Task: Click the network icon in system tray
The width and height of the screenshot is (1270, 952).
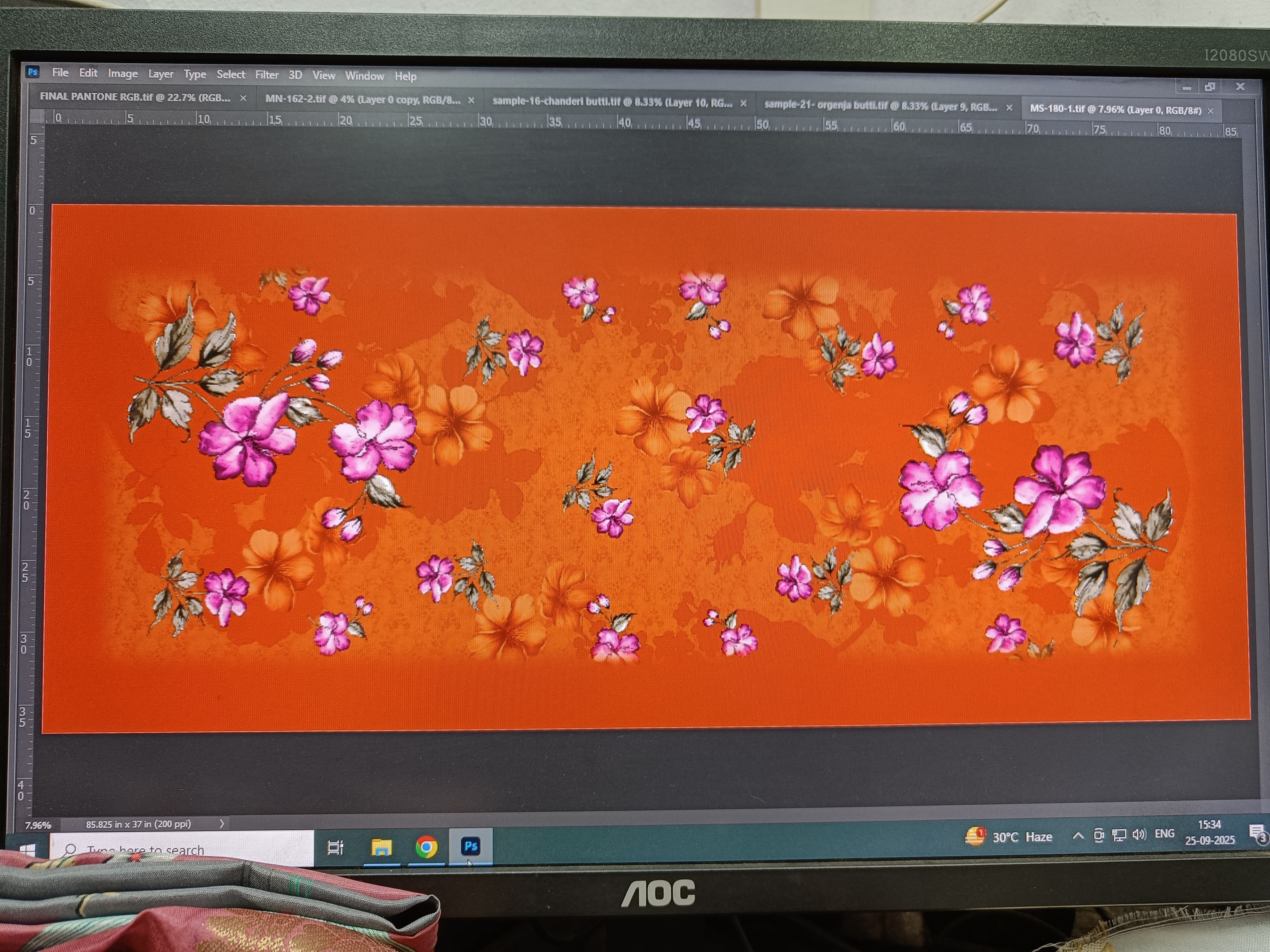Action: coord(1118,835)
